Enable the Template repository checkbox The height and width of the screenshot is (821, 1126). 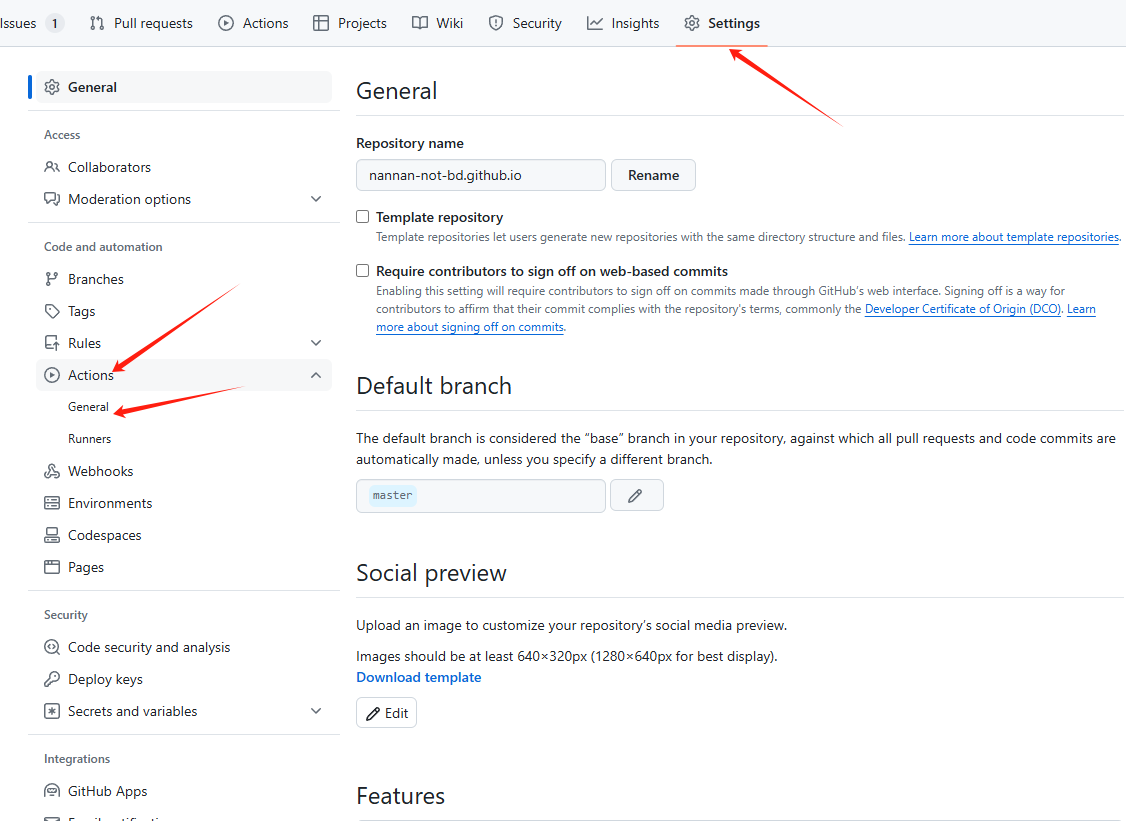click(363, 217)
